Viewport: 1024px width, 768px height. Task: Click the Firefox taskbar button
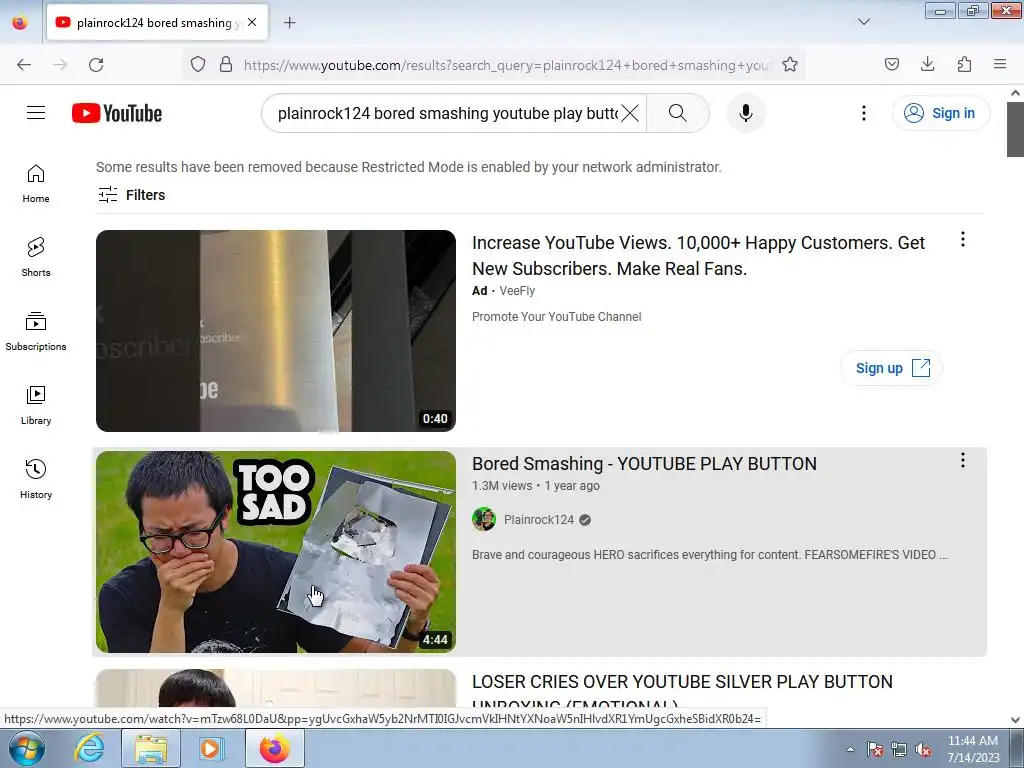point(274,749)
